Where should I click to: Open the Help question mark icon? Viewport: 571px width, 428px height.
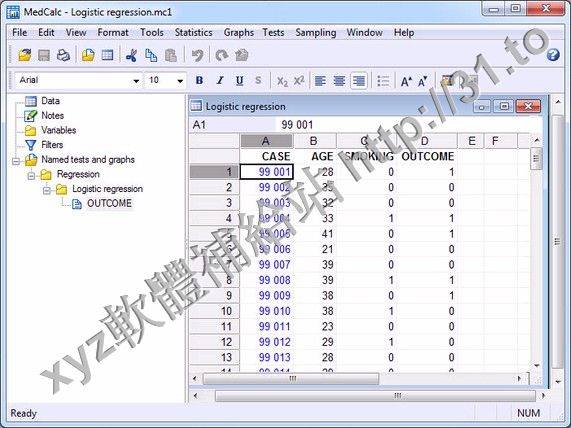pyautogui.click(x=553, y=55)
